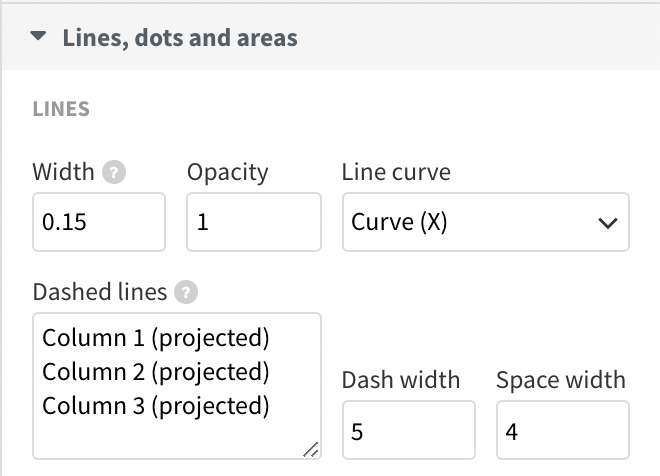Screen dimensions: 660x476
Task: Click the LINES section heading
Action: 61,109
